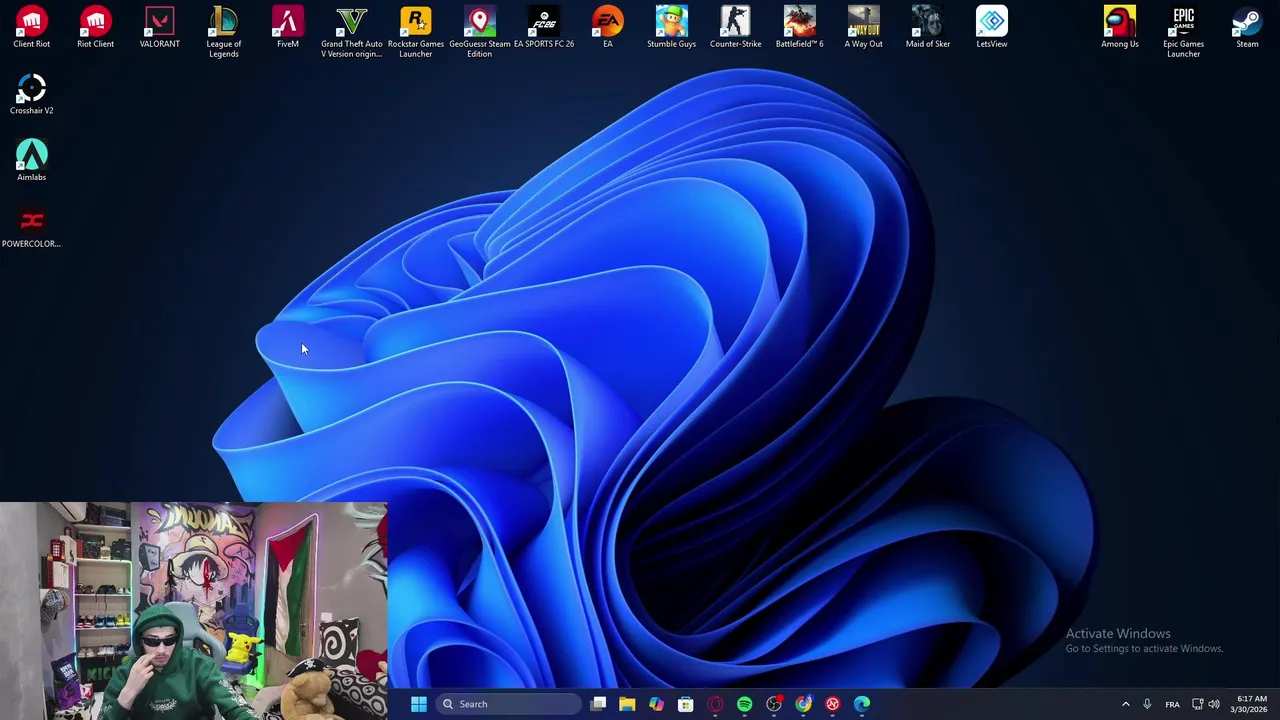Viewport: 1280px width, 720px height.
Task: Open Spotify from the taskbar
Action: click(x=744, y=704)
